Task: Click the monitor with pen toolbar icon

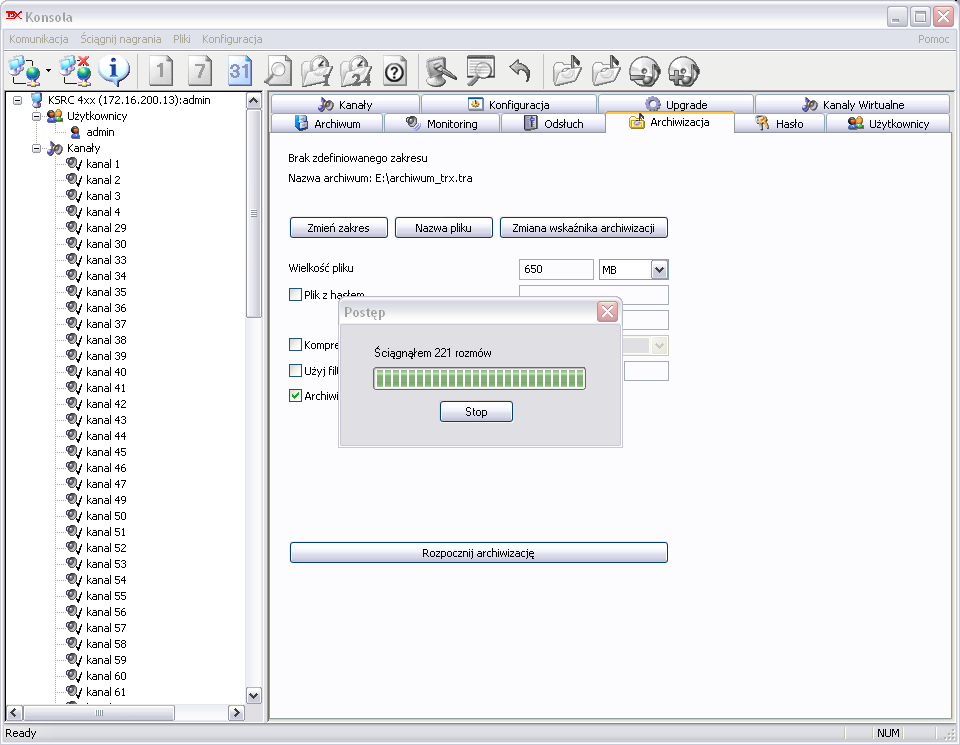Action: (x=441, y=71)
